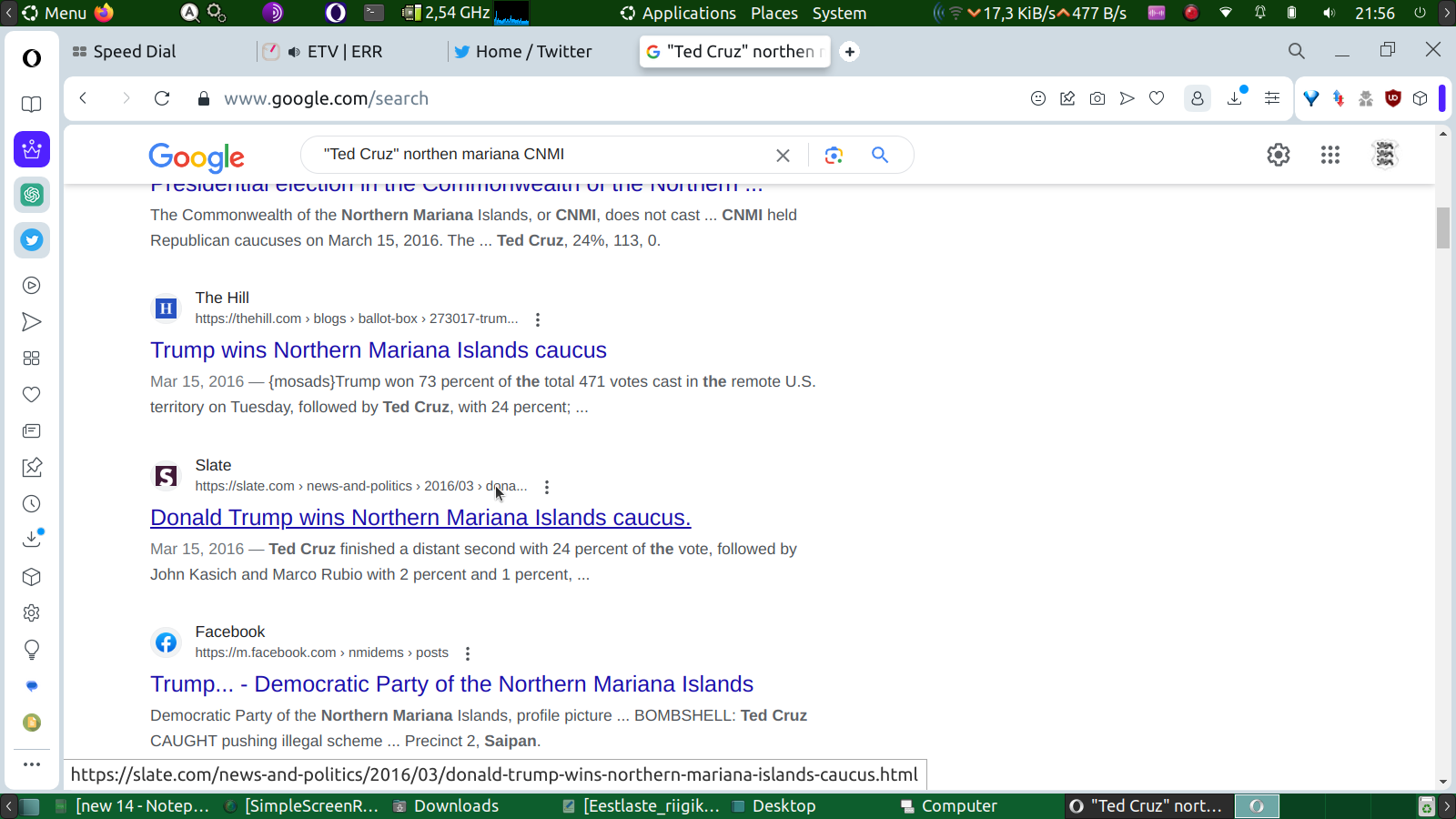The height and width of the screenshot is (819, 1456).
Task: Open the power icon in the top panel
Action: tap(1420, 13)
